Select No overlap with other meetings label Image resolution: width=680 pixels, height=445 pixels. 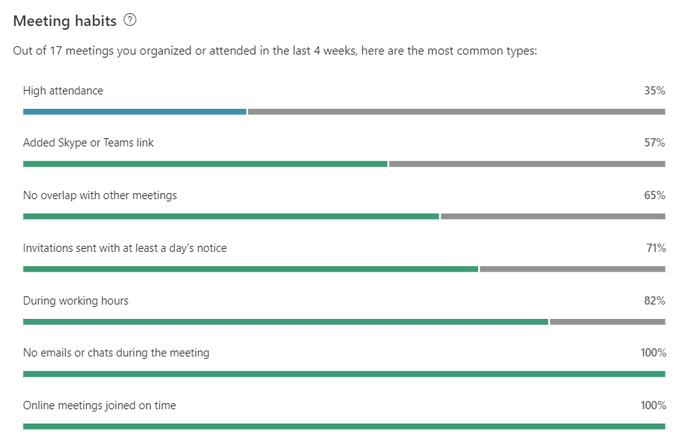pos(100,195)
